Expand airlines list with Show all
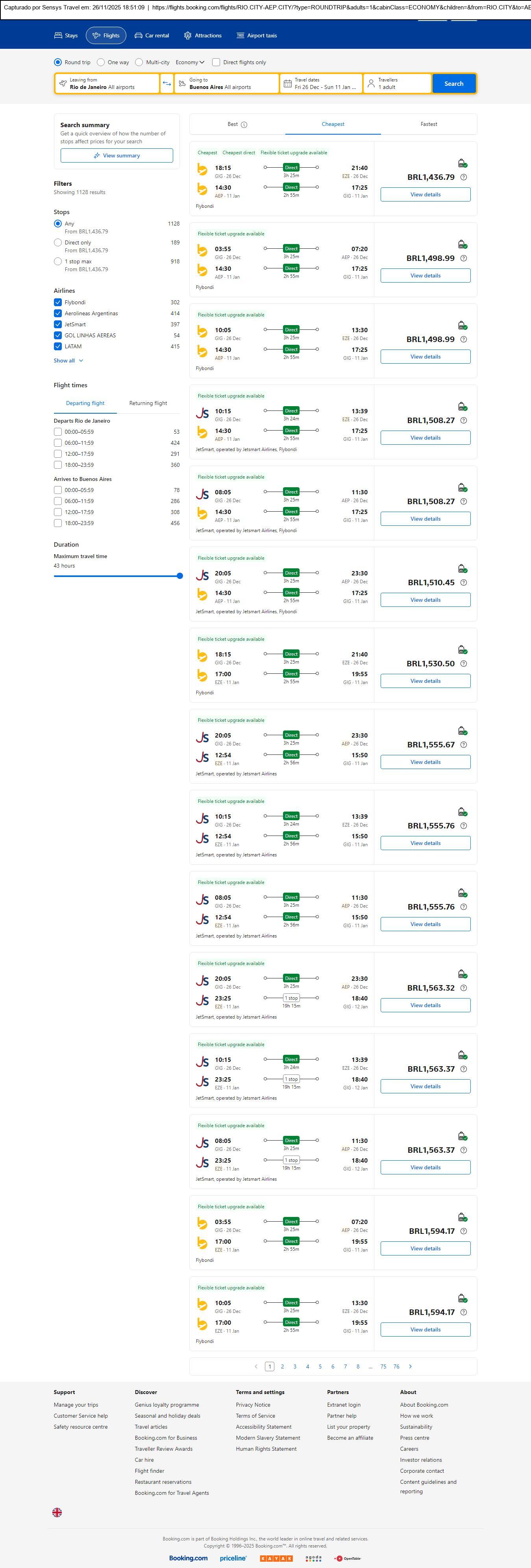531x1568 pixels. pos(68,361)
